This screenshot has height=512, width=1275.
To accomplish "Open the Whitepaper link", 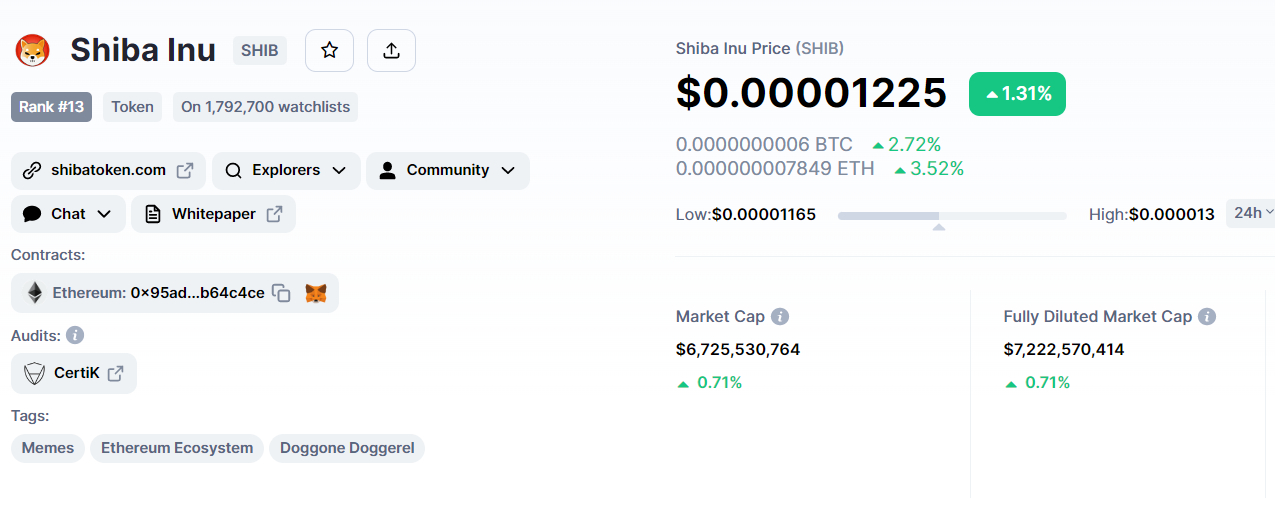I will pyautogui.click(x=213, y=214).
